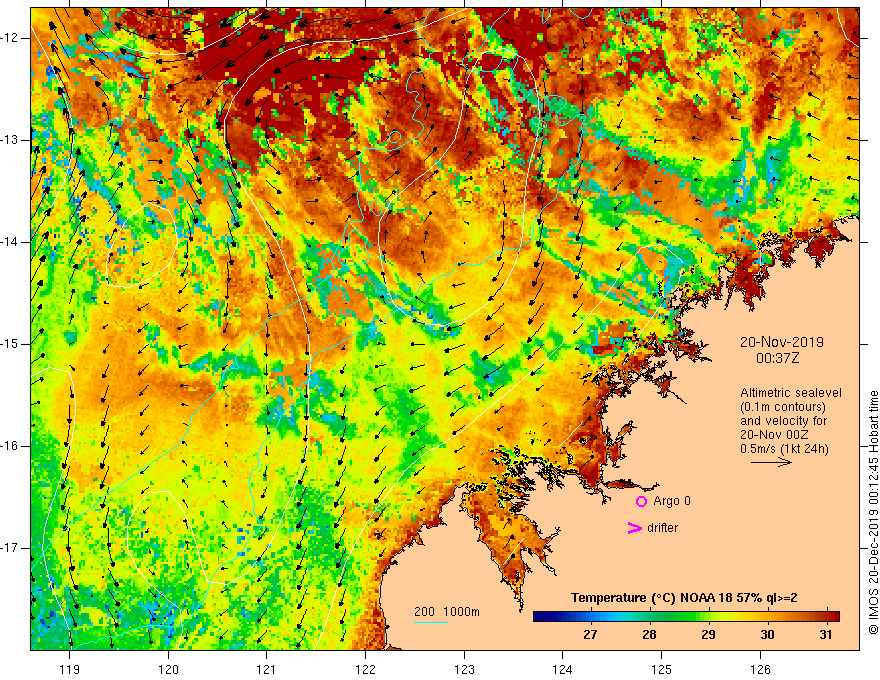The width and height of the screenshot is (880, 680).
Task: Click the 28 degree colorbar tick label
Action: tap(649, 635)
